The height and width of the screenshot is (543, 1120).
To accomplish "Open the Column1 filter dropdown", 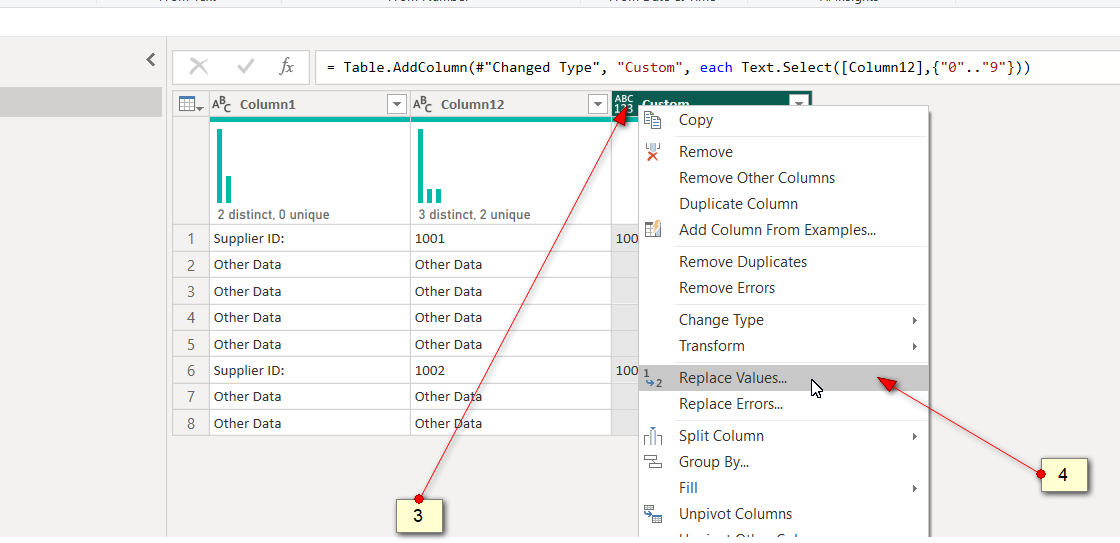I will 396,105.
